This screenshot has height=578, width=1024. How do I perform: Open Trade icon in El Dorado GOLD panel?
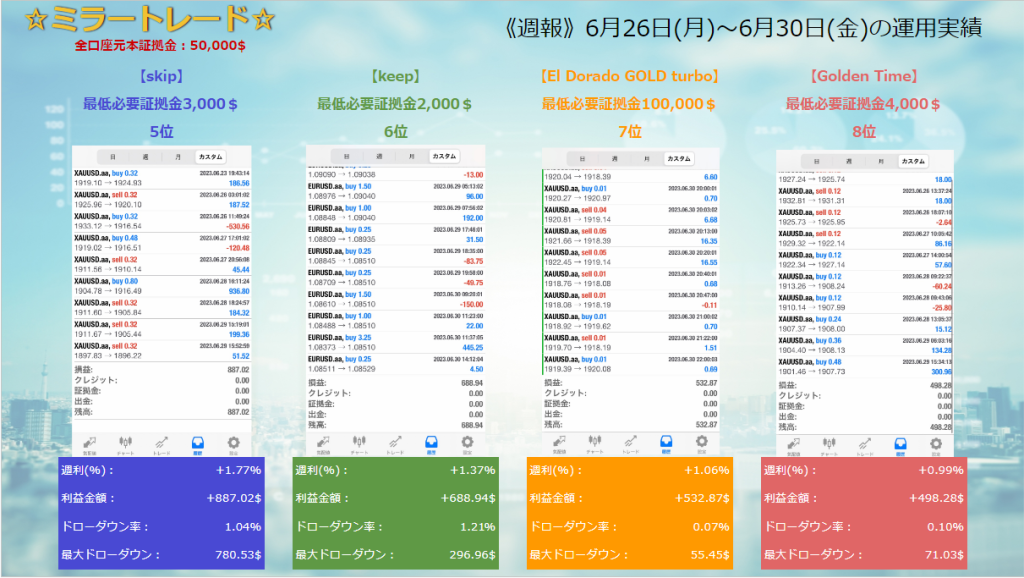631,441
